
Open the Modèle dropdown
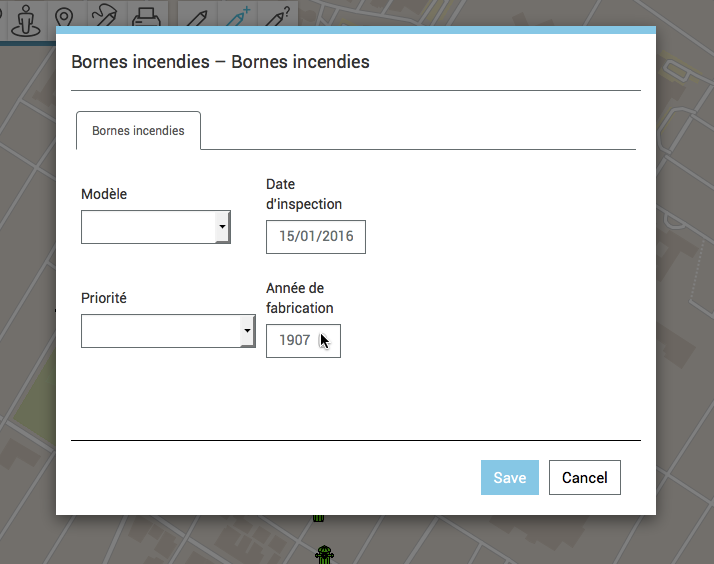tap(156, 227)
